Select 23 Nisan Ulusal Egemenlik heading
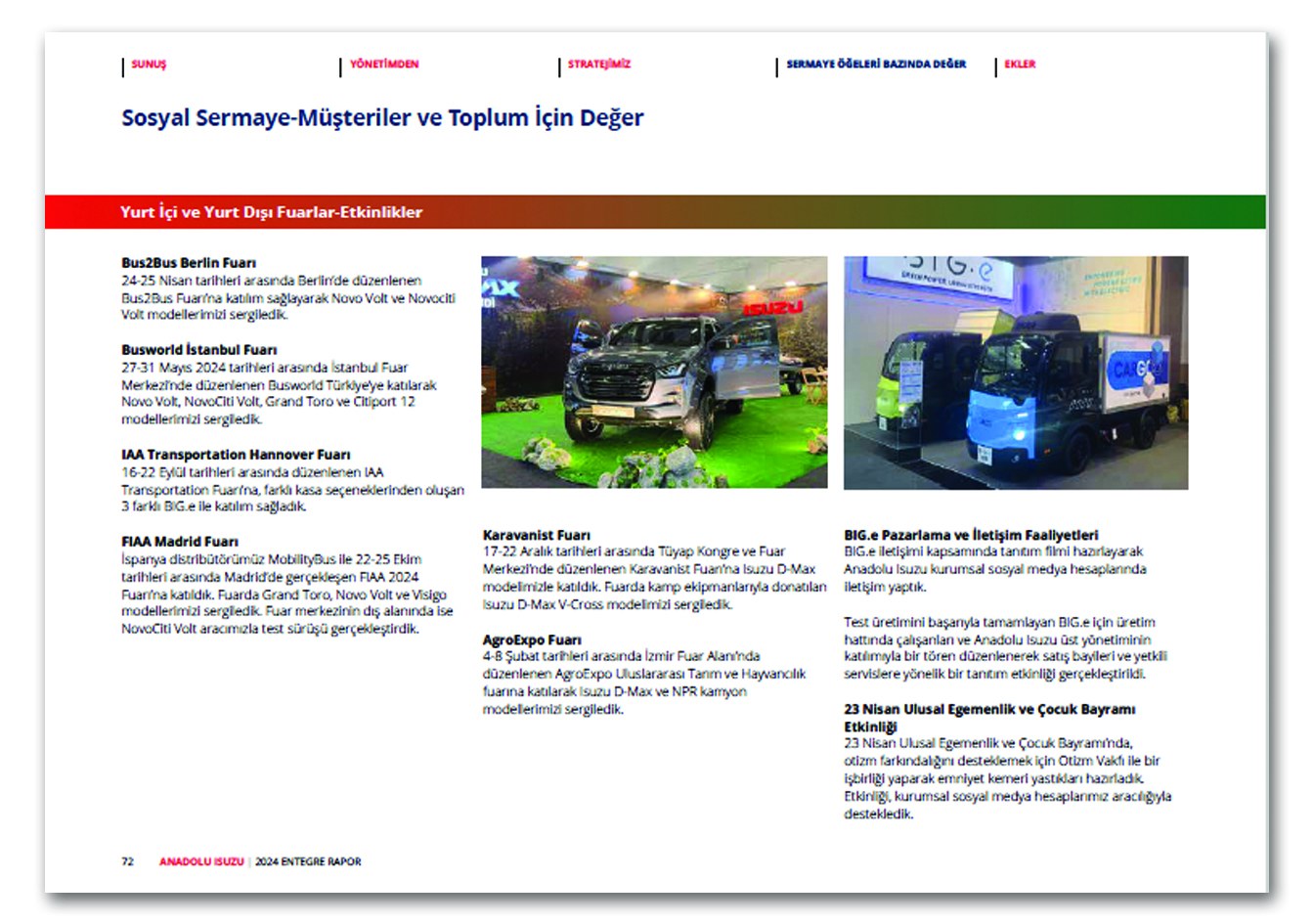 click(989, 718)
